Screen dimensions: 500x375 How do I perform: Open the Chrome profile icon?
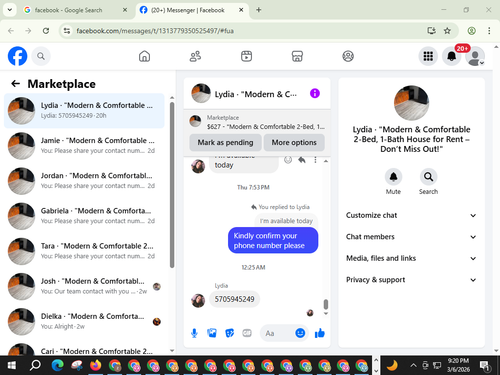point(471,31)
